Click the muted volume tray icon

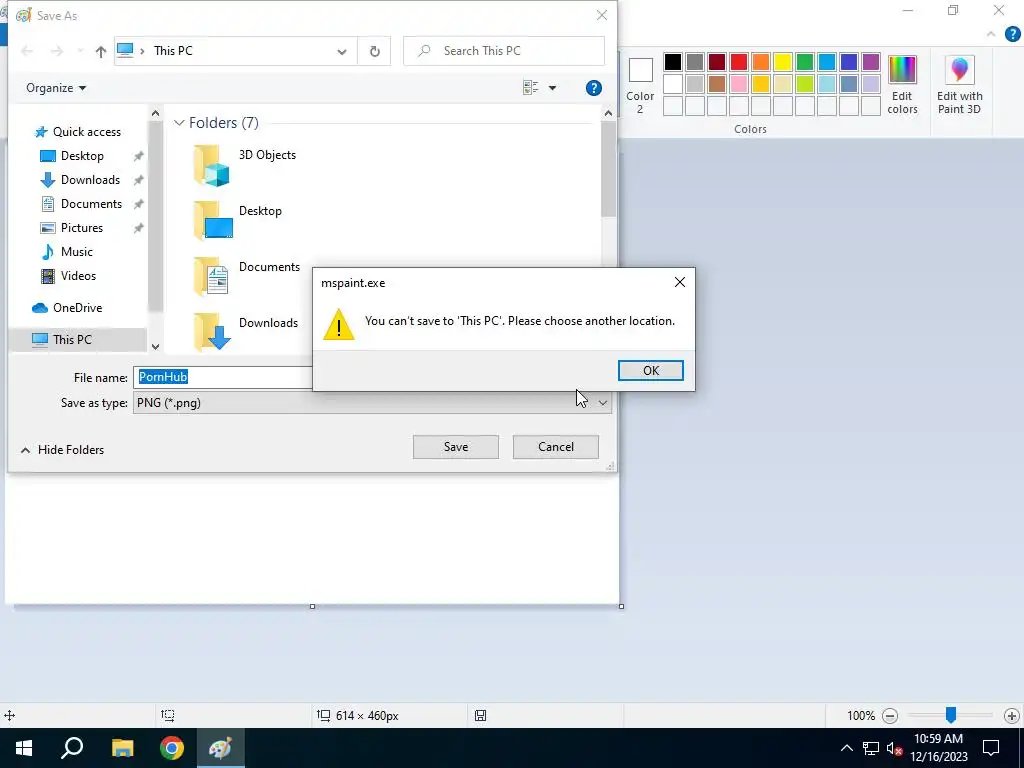point(895,748)
